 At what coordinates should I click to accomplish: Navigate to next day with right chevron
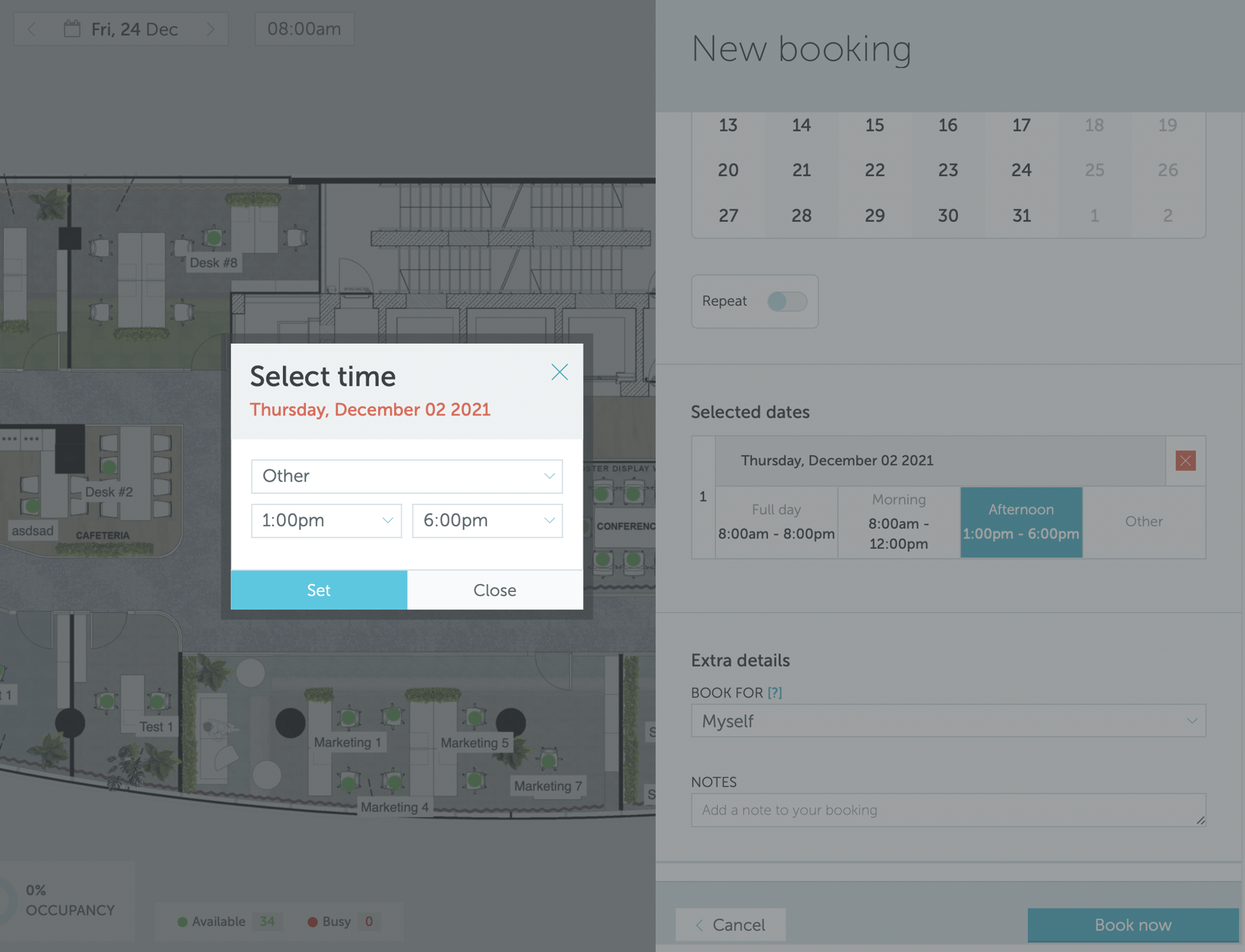pyautogui.click(x=210, y=28)
